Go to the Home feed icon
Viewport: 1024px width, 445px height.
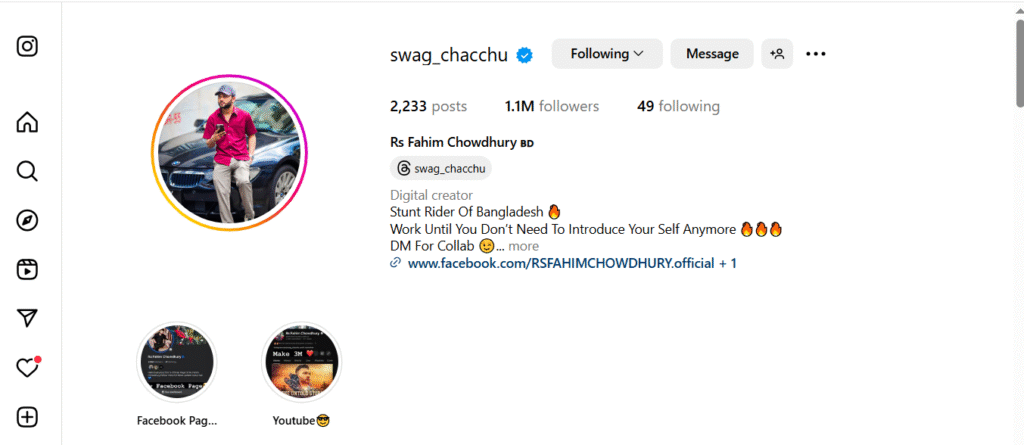(27, 122)
